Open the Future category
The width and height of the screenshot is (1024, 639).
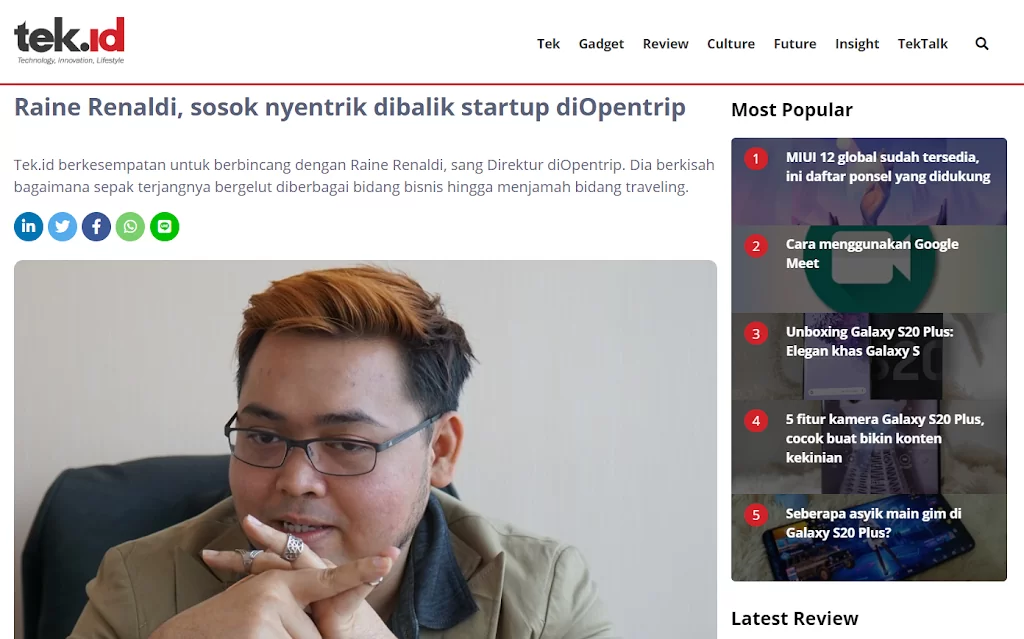pos(795,44)
